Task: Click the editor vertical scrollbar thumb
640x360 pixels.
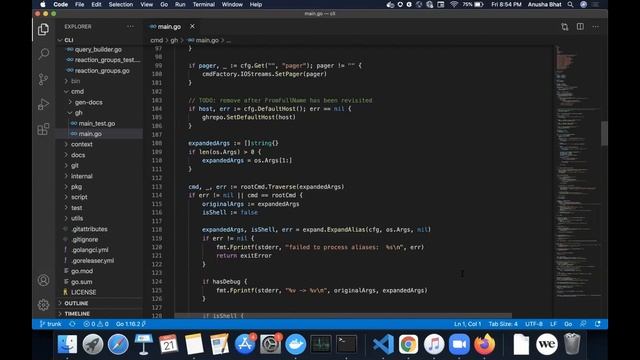Action: click(604, 133)
